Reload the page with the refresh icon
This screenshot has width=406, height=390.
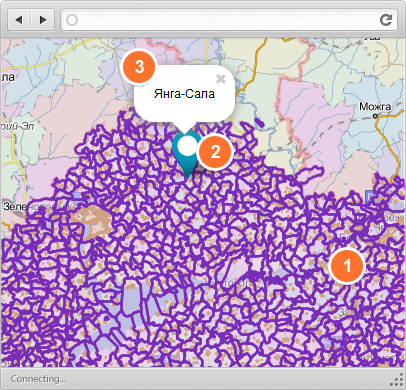point(386,20)
